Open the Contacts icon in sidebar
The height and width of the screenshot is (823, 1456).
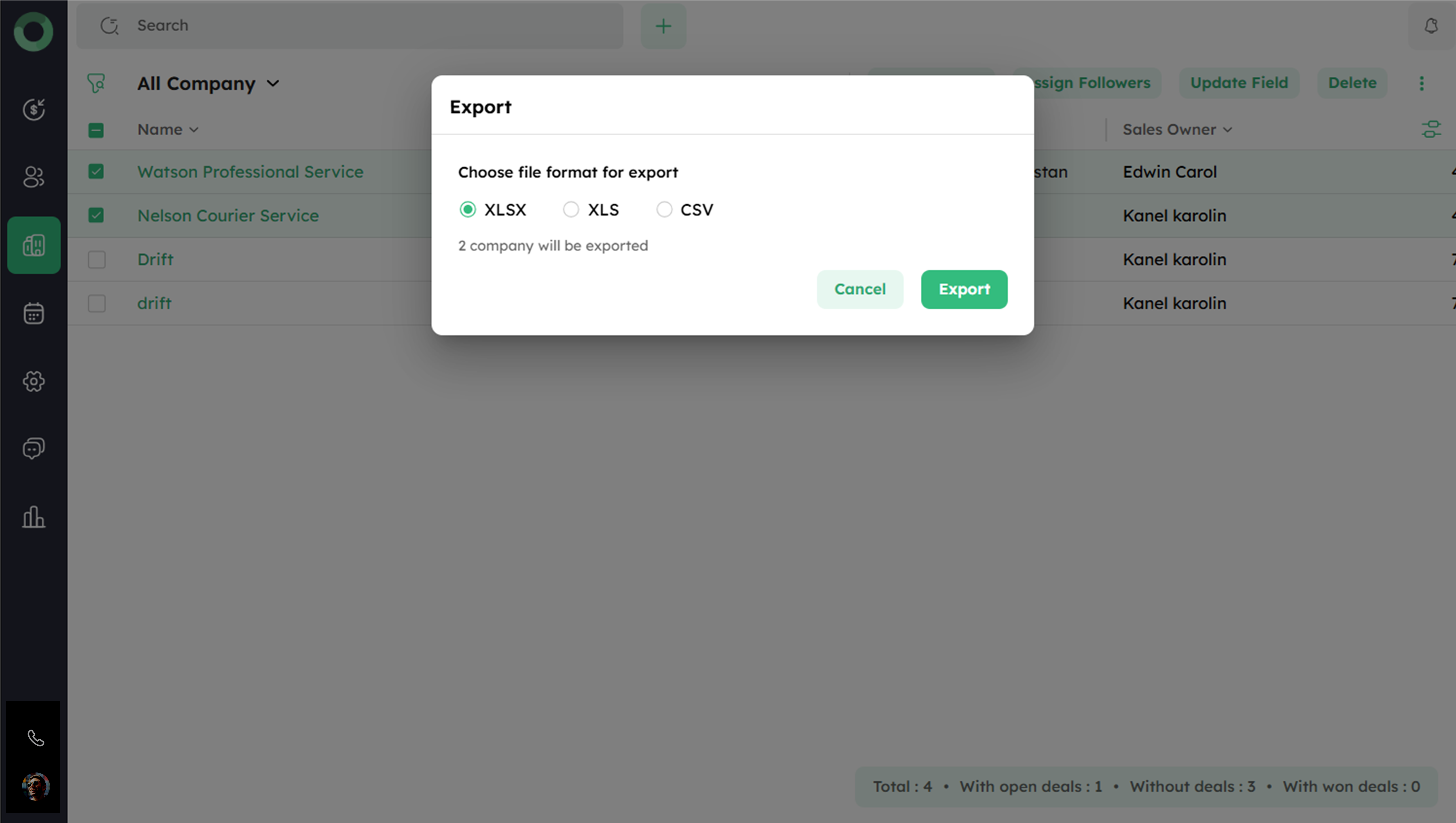tap(33, 177)
